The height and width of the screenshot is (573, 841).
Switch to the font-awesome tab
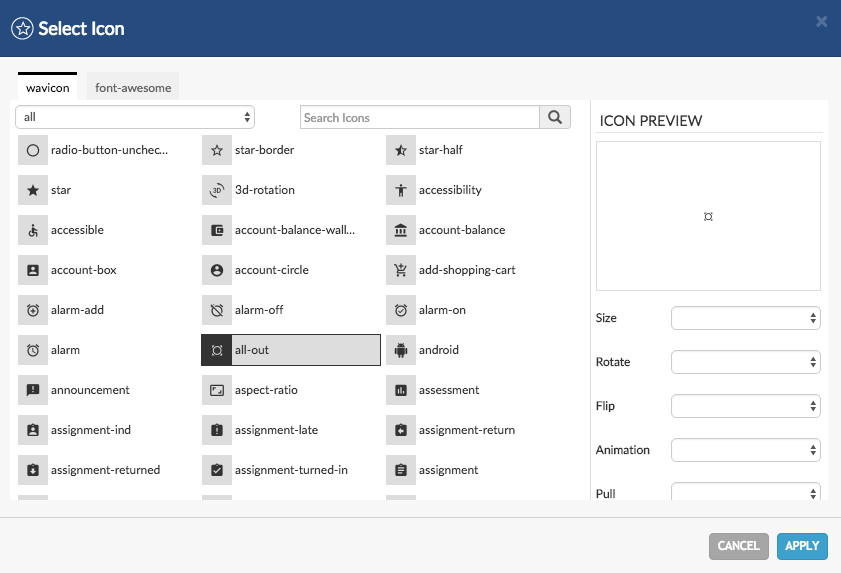pyautogui.click(x=133, y=87)
